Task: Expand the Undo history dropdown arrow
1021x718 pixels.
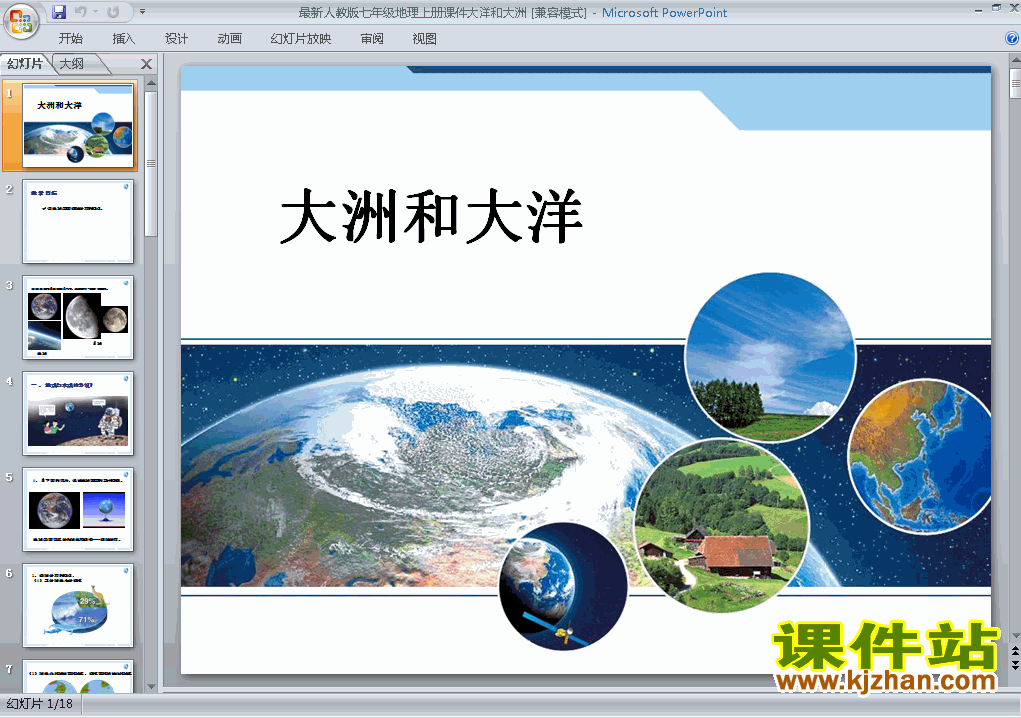Action: (95, 12)
